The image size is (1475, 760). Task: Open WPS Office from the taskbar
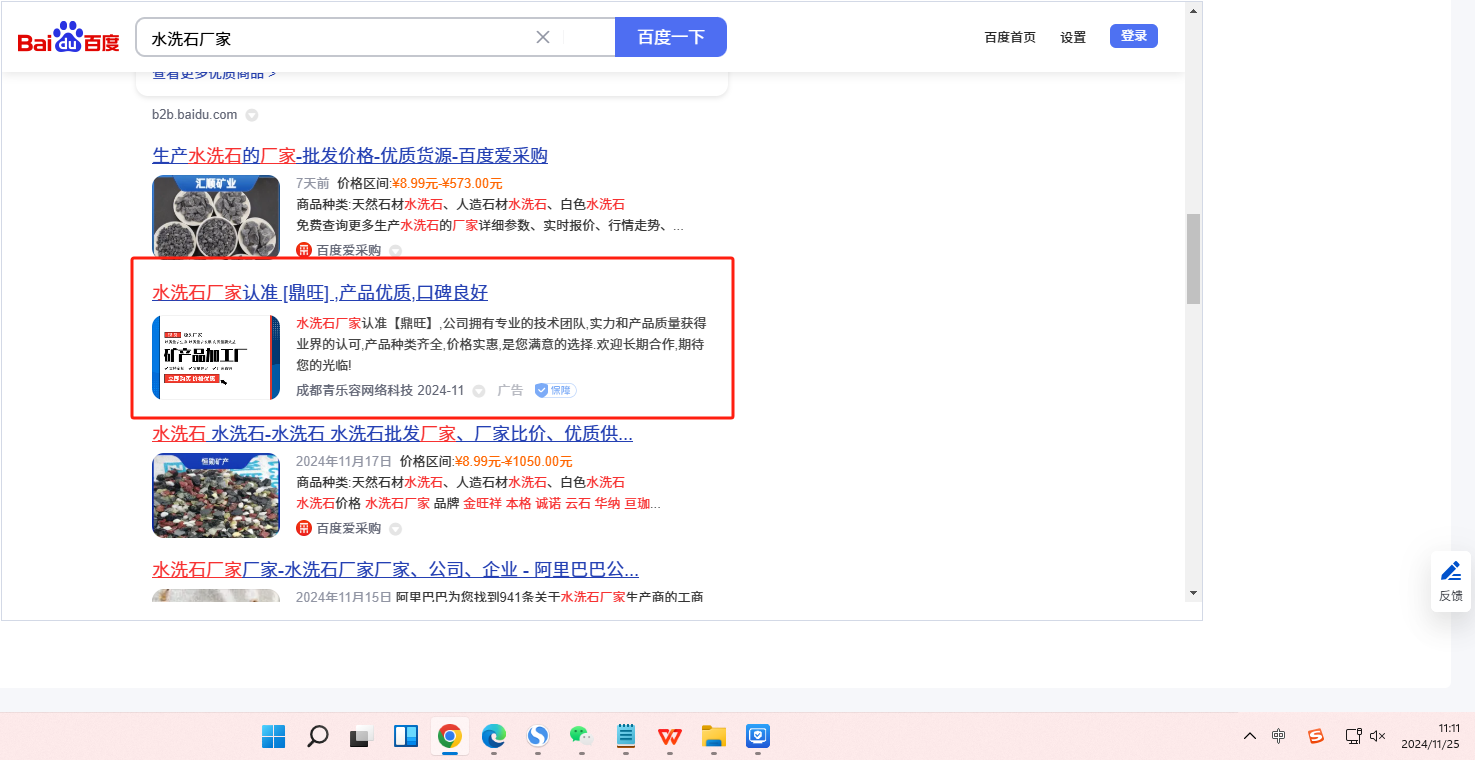point(669,737)
